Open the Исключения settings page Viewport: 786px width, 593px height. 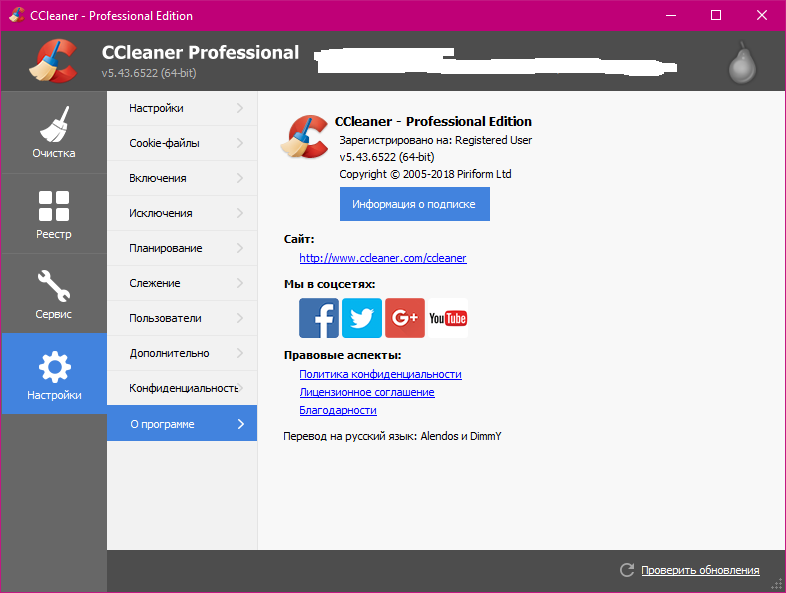tap(182, 213)
